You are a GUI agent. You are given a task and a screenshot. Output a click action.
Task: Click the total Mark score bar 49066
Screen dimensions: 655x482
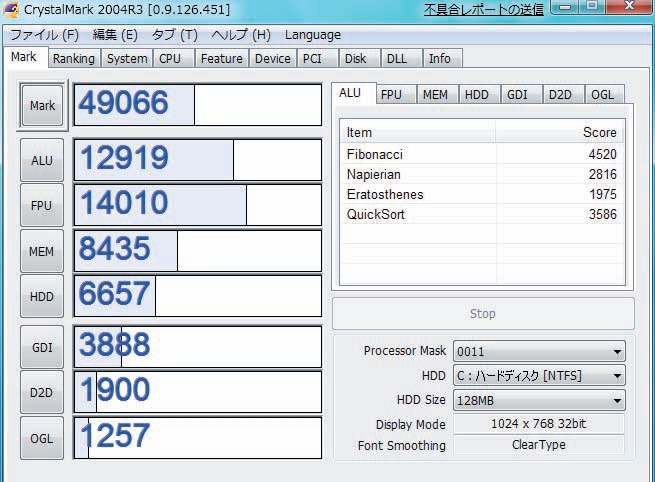coord(198,105)
